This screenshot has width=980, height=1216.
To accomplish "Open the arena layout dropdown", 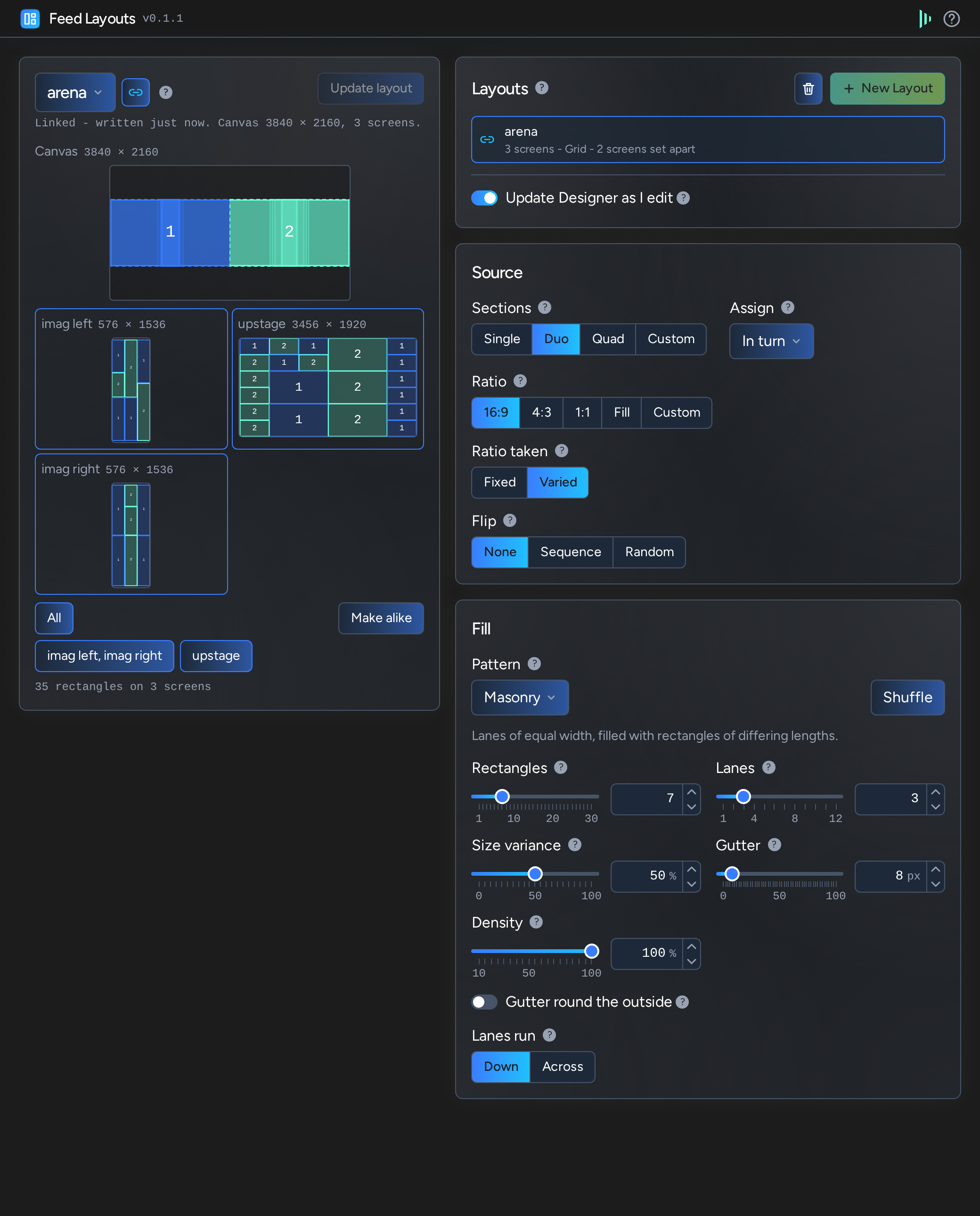I will pyautogui.click(x=75, y=93).
